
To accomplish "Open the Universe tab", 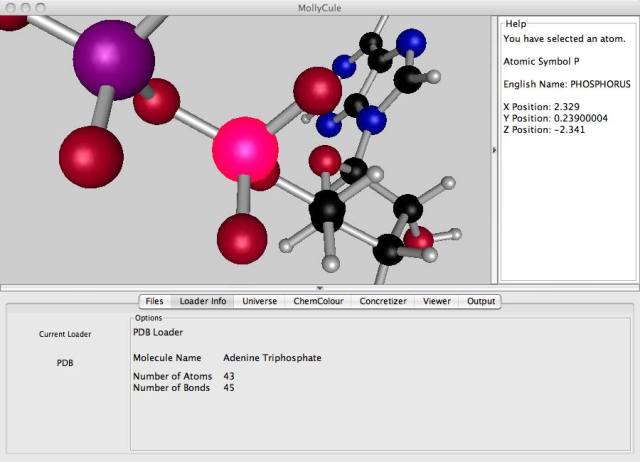I will click(259, 301).
